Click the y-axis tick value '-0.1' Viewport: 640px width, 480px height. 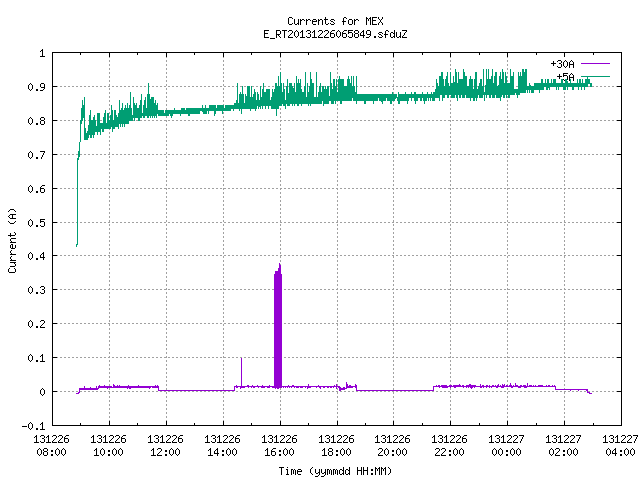pos(33,426)
